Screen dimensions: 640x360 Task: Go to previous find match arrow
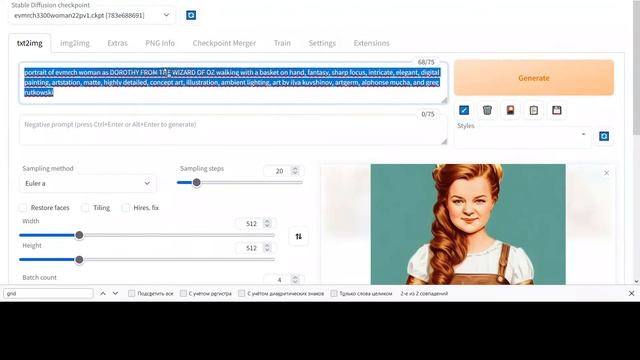pyautogui.click(x=103, y=293)
